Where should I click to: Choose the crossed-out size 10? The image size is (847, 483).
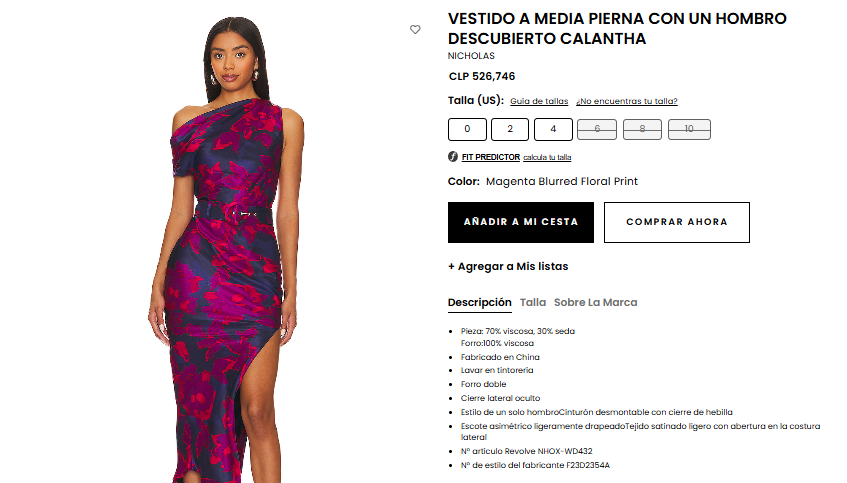click(x=689, y=129)
